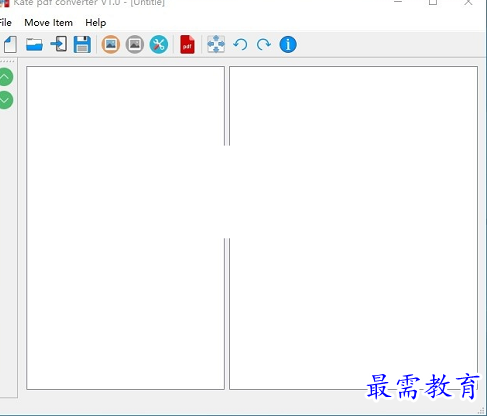Open the Move Item menu

49,23
